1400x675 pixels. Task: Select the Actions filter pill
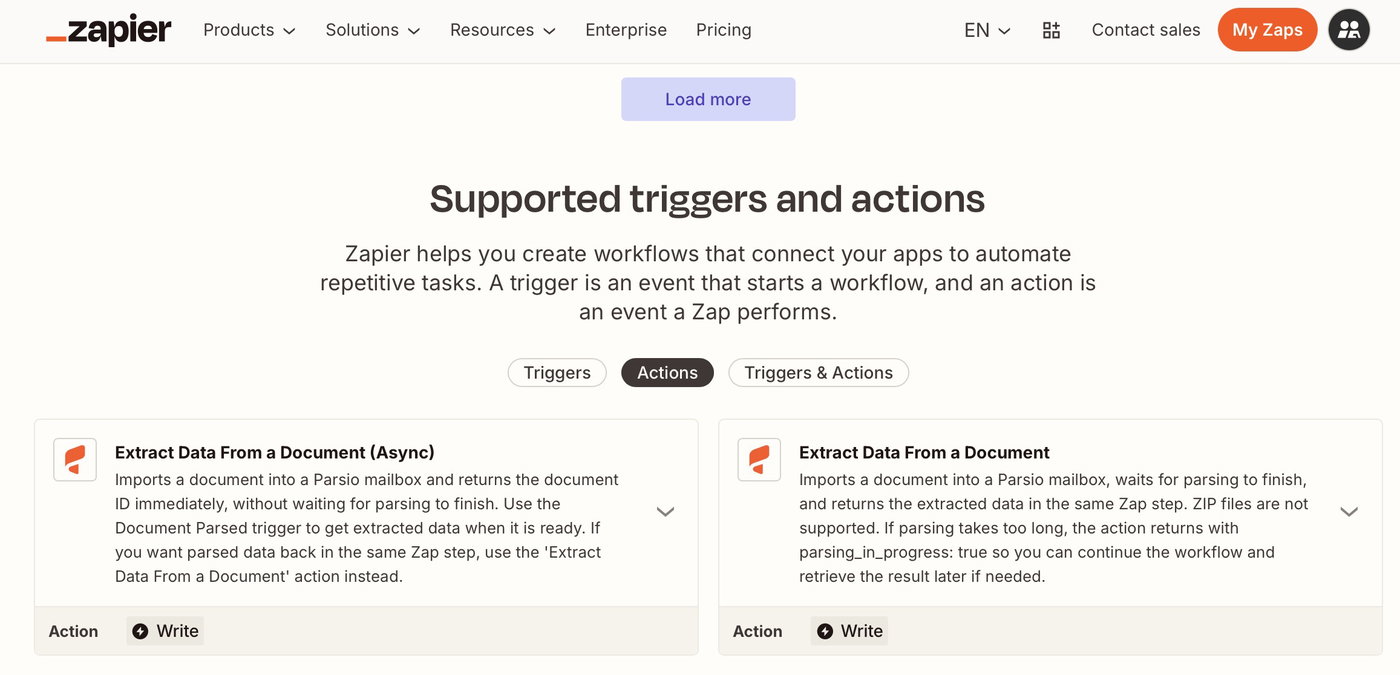(667, 373)
